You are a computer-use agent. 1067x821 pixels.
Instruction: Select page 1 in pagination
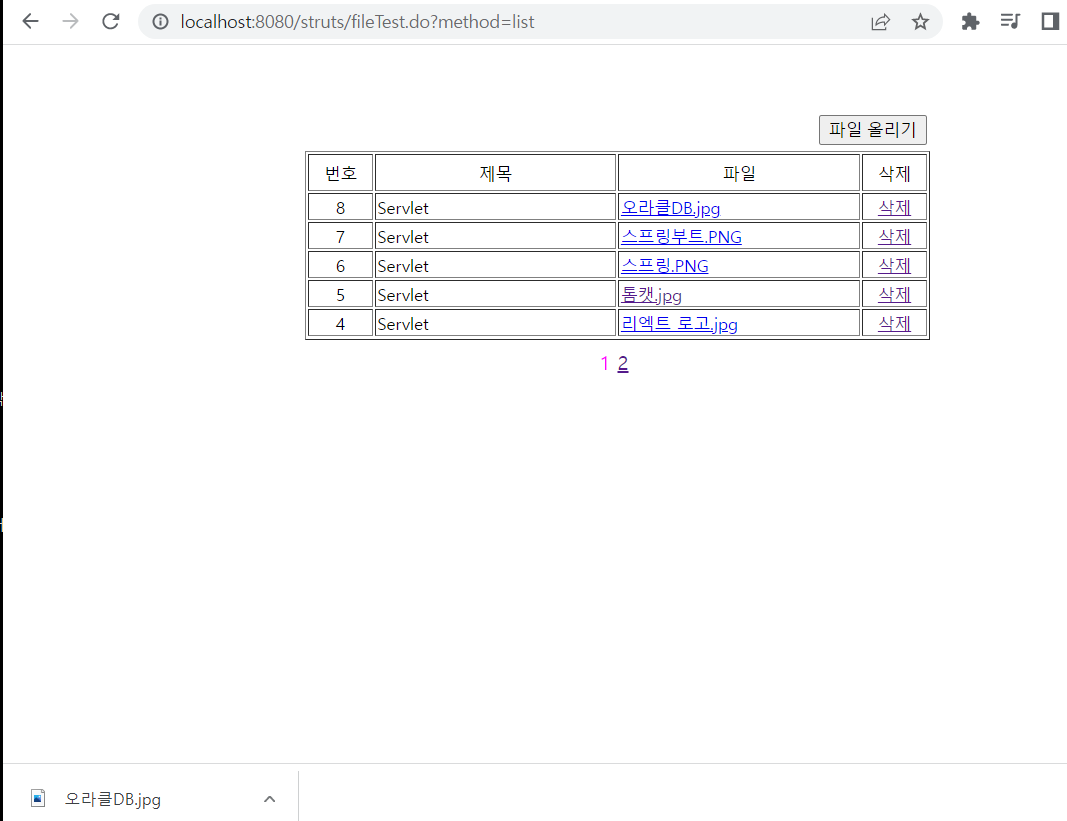(x=604, y=363)
